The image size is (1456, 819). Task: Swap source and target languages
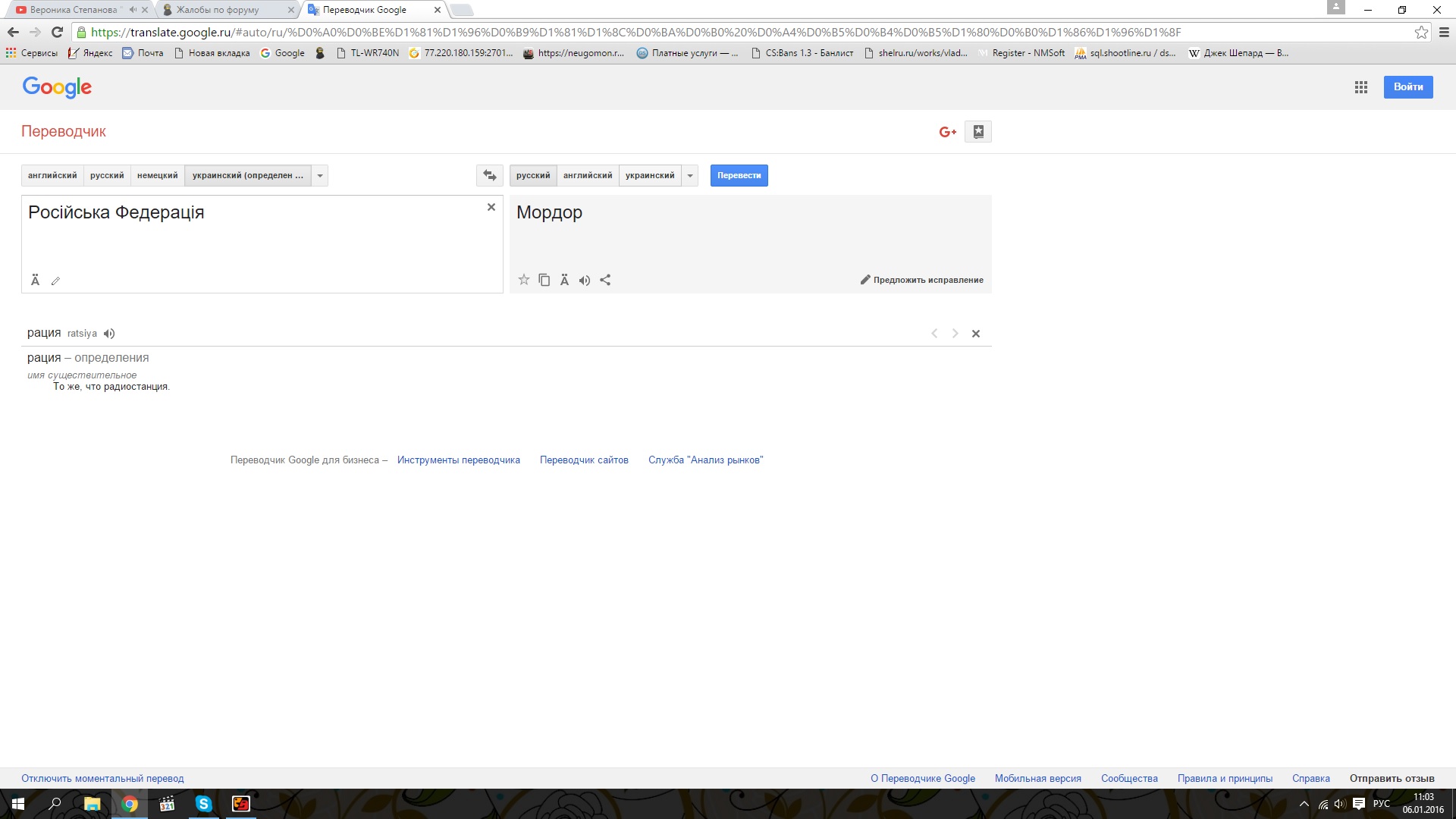[490, 175]
